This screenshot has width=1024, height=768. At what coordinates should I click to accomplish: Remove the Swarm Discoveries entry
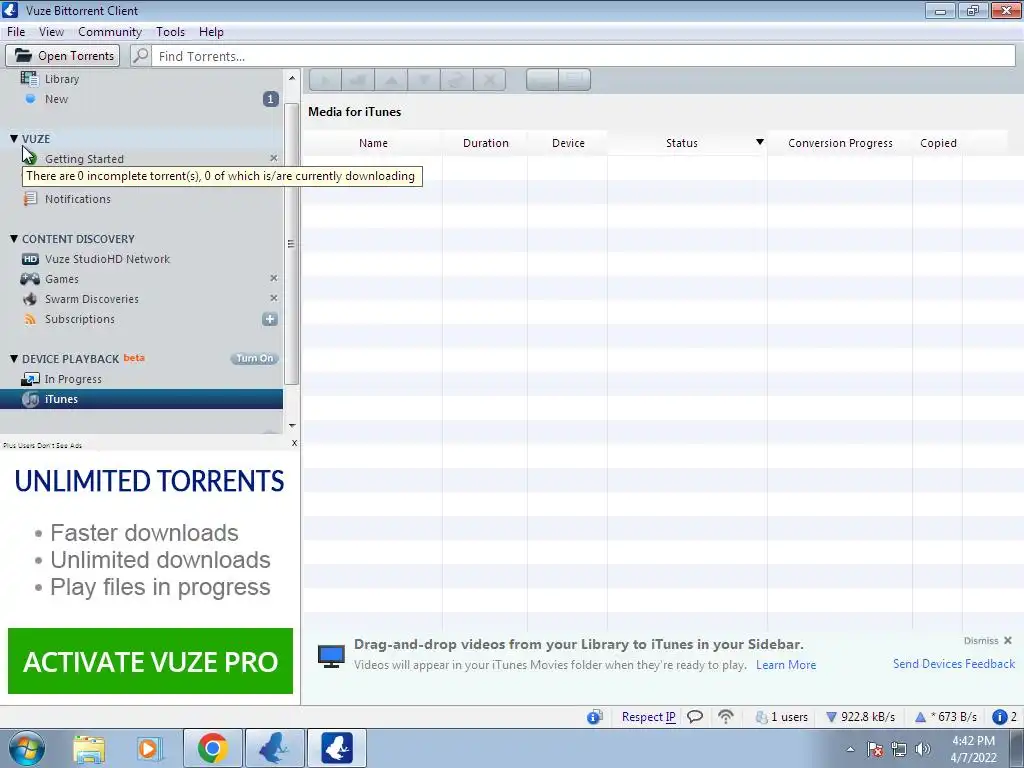click(274, 298)
